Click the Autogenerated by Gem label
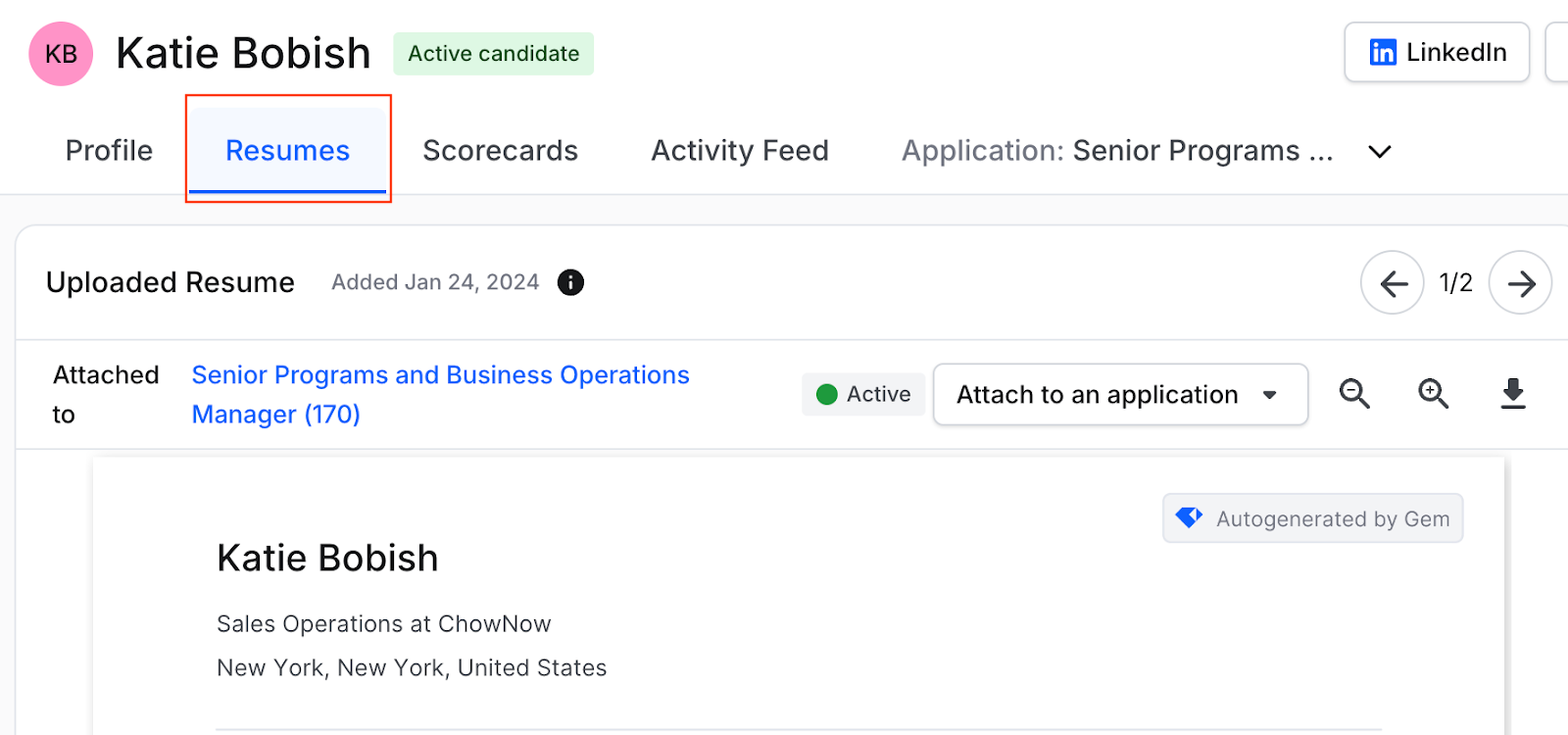The image size is (1568, 735). coord(1333,518)
